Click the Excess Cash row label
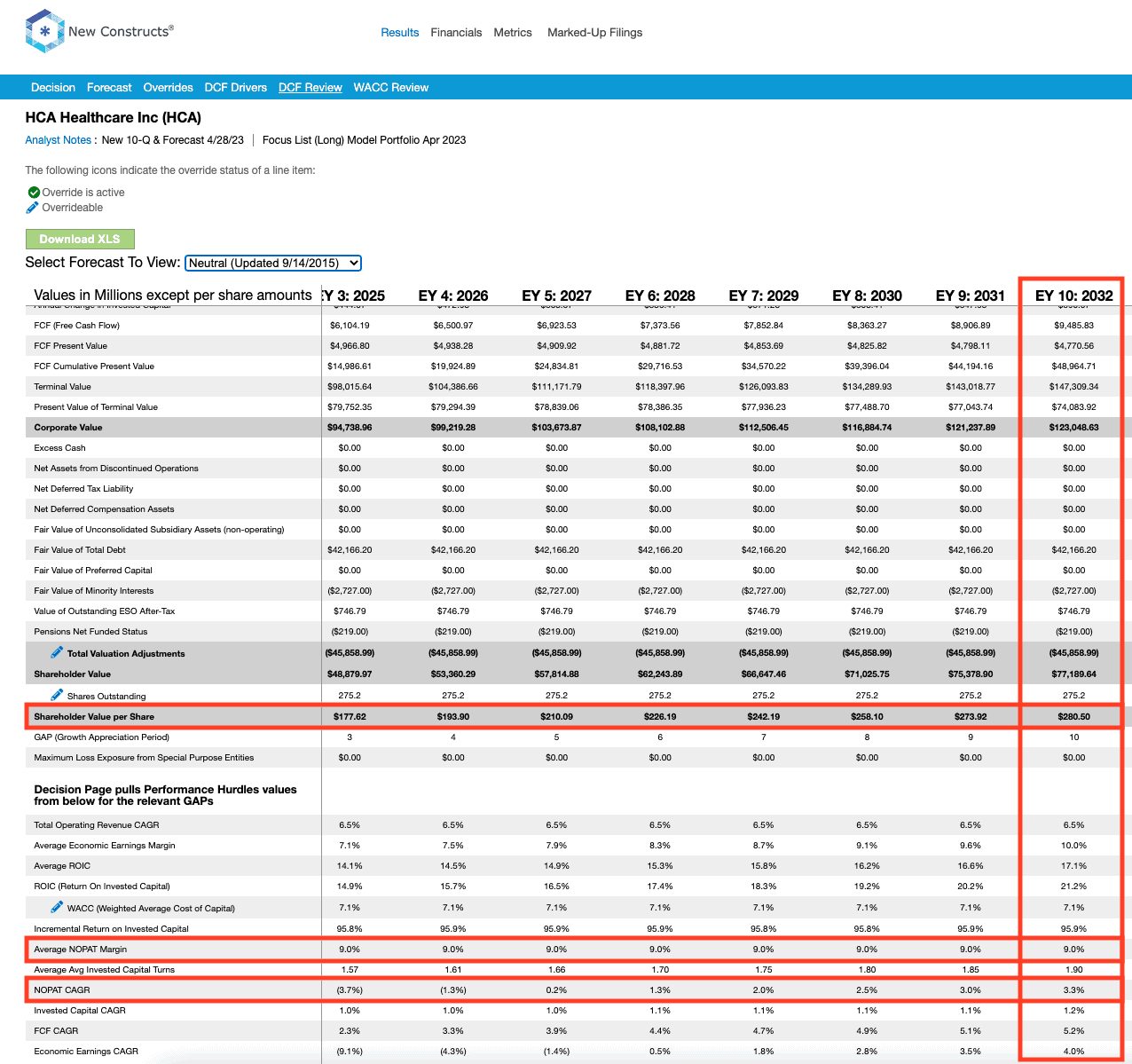 coord(59,448)
